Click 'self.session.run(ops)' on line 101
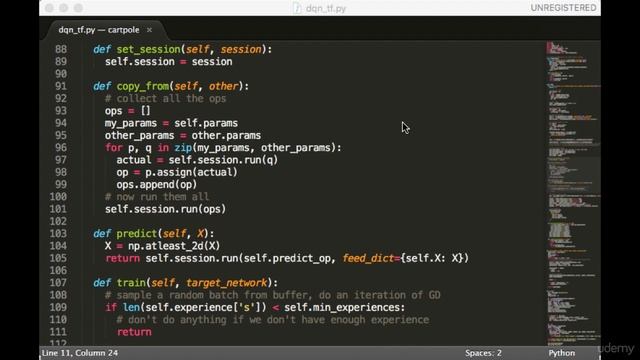This screenshot has width=640, height=360. pyautogui.click(x=165, y=209)
